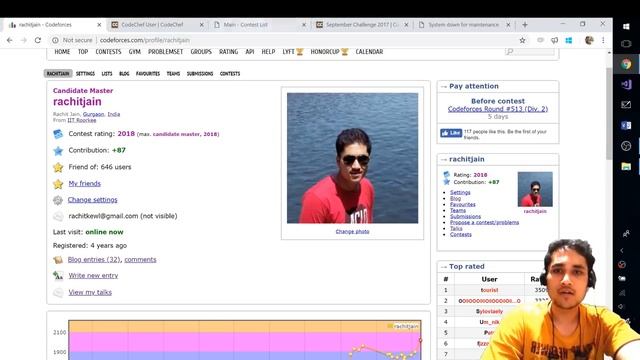Image resolution: width=640 pixels, height=360 pixels.
Task: Select the FAVOURITES profile tab
Action: pyautogui.click(x=148, y=74)
